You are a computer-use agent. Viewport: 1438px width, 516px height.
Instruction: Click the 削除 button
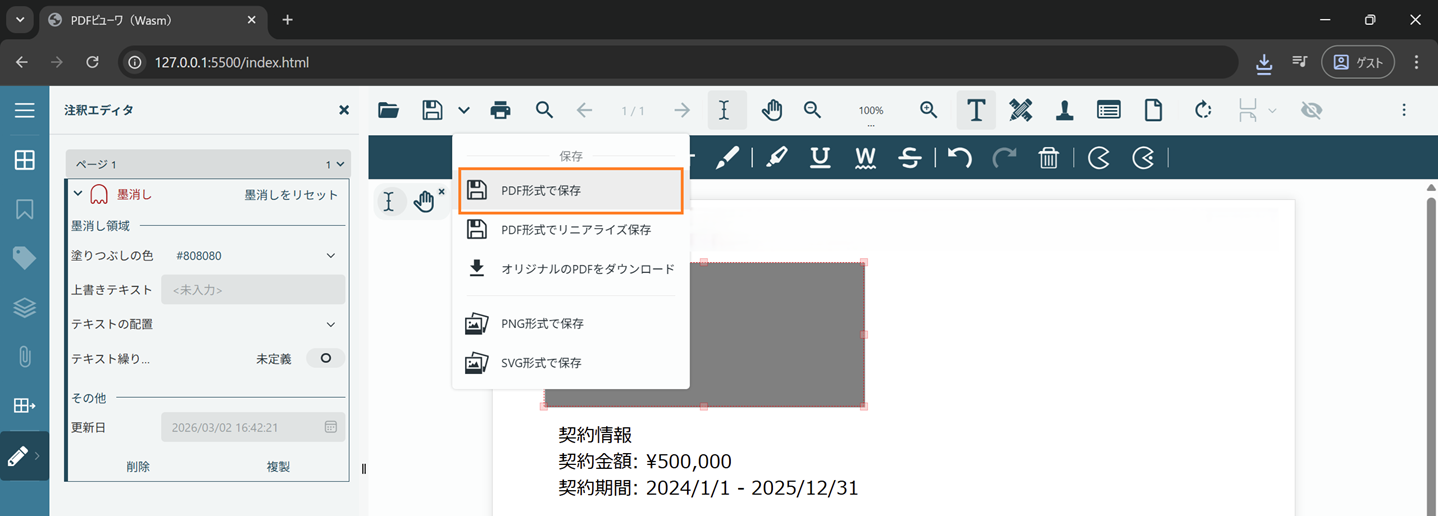pos(138,467)
